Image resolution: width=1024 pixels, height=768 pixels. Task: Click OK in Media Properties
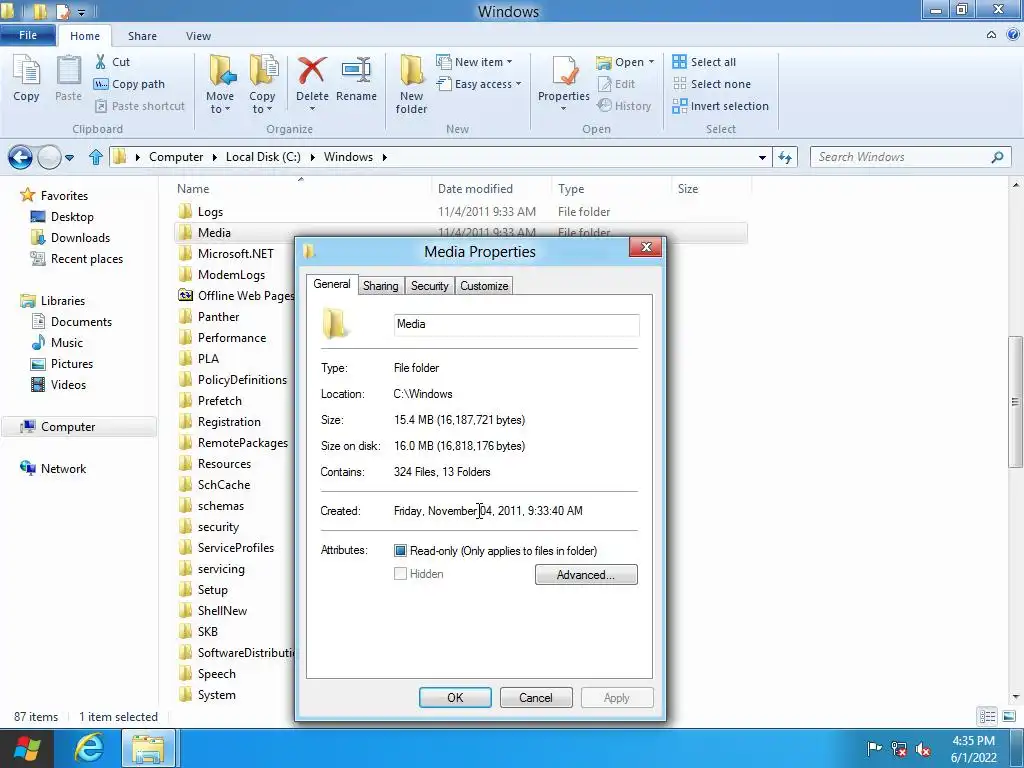tap(455, 697)
